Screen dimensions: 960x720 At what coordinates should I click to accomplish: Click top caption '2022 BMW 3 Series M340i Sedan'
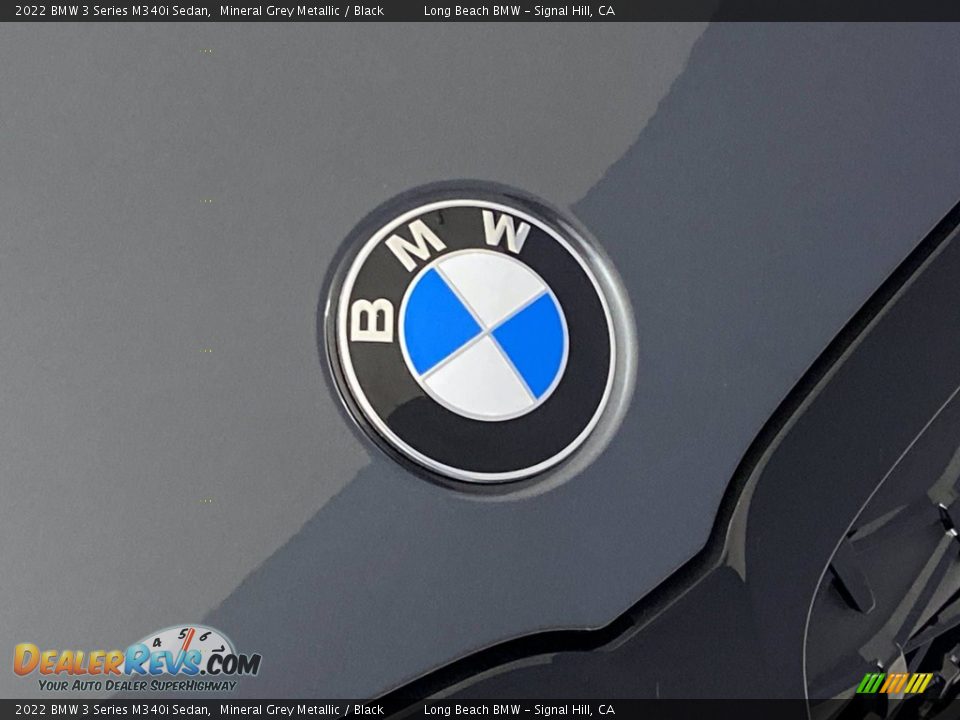click(112, 10)
